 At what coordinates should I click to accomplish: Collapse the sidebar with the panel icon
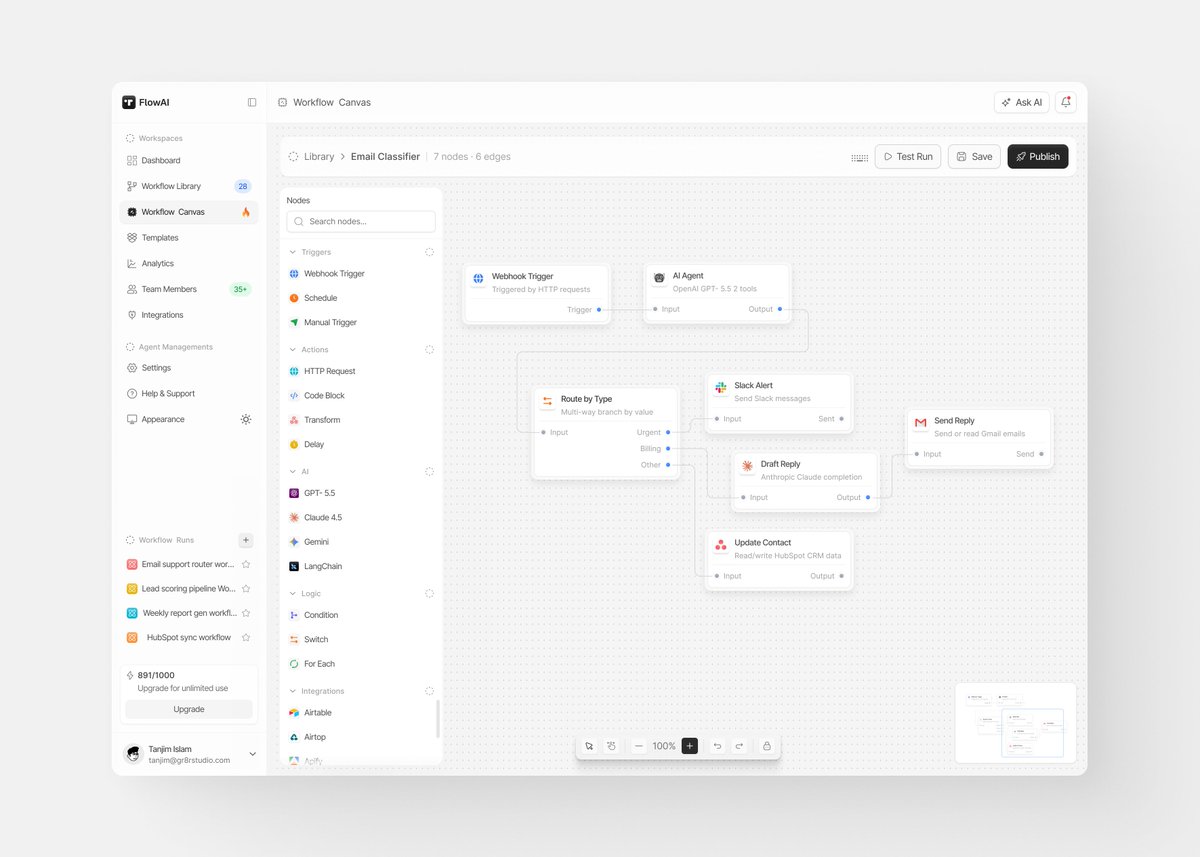252,102
